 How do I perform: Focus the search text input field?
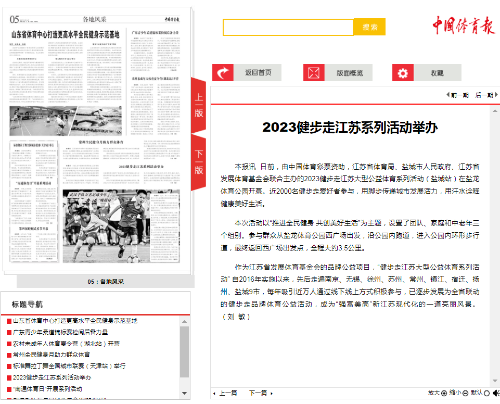288,27
